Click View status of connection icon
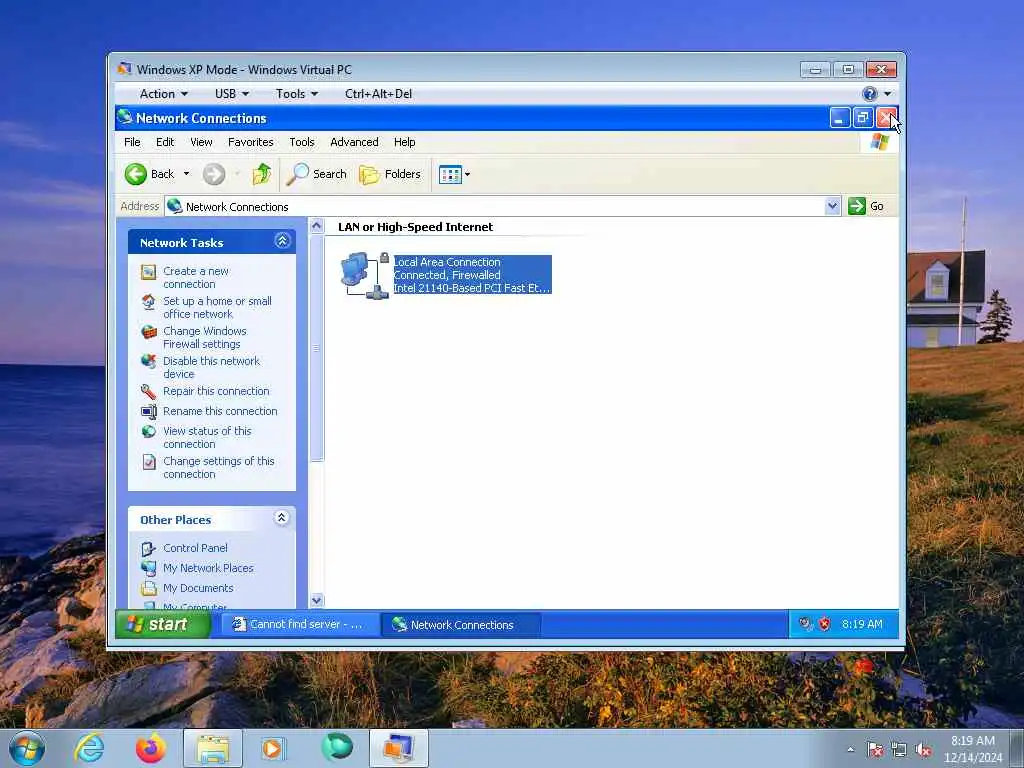Screen dimensions: 1024x768 point(149,432)
